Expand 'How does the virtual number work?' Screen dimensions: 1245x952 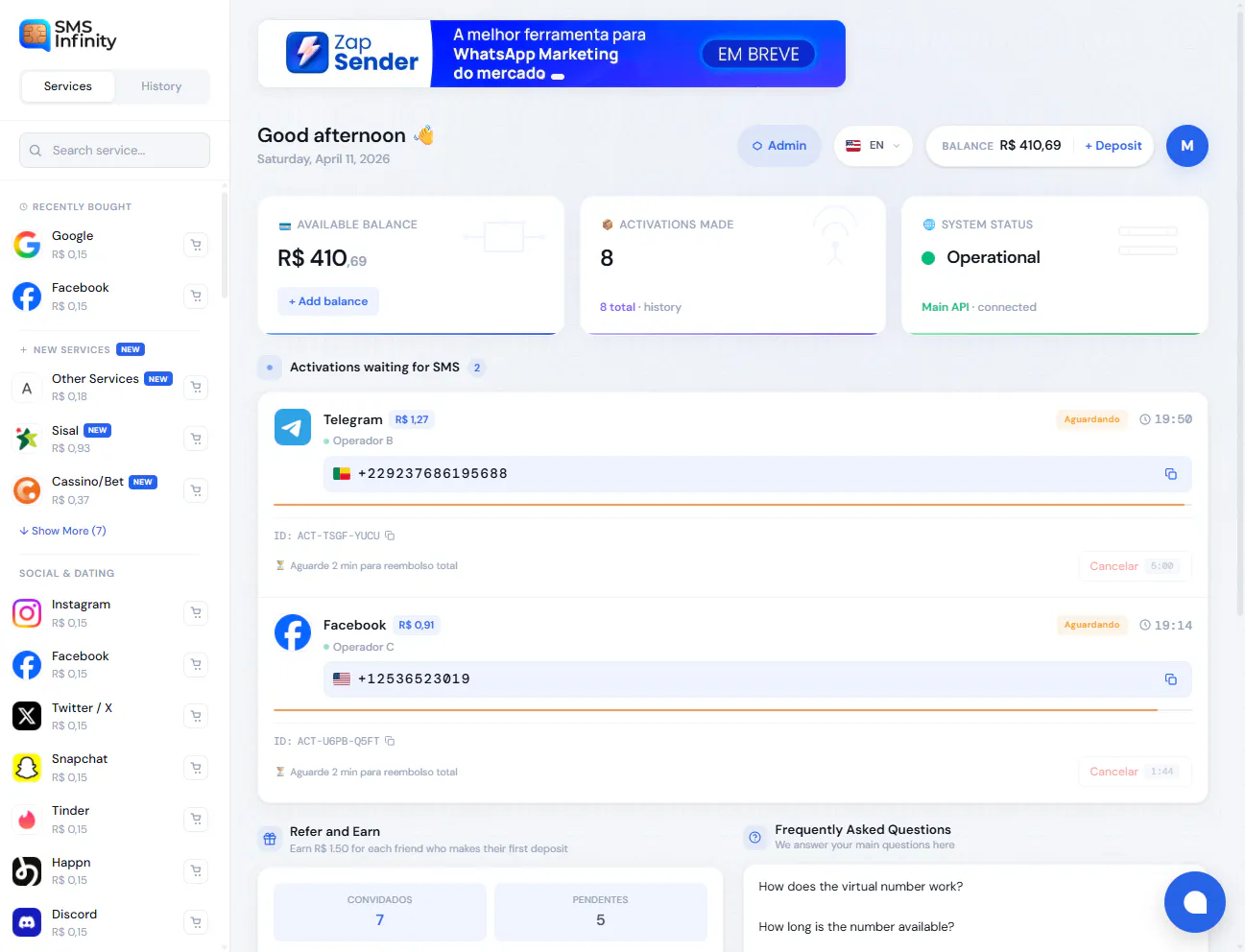(860, 887)
